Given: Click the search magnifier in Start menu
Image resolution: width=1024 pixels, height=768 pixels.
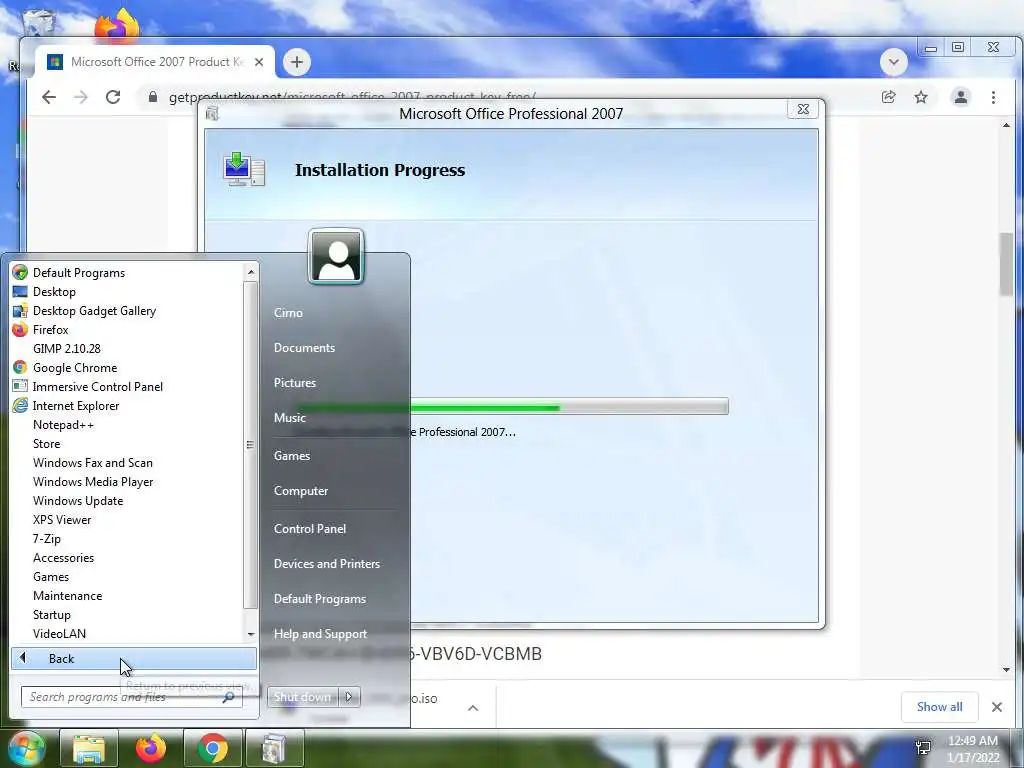Looking at the screenshot, I should click(228, 697).
